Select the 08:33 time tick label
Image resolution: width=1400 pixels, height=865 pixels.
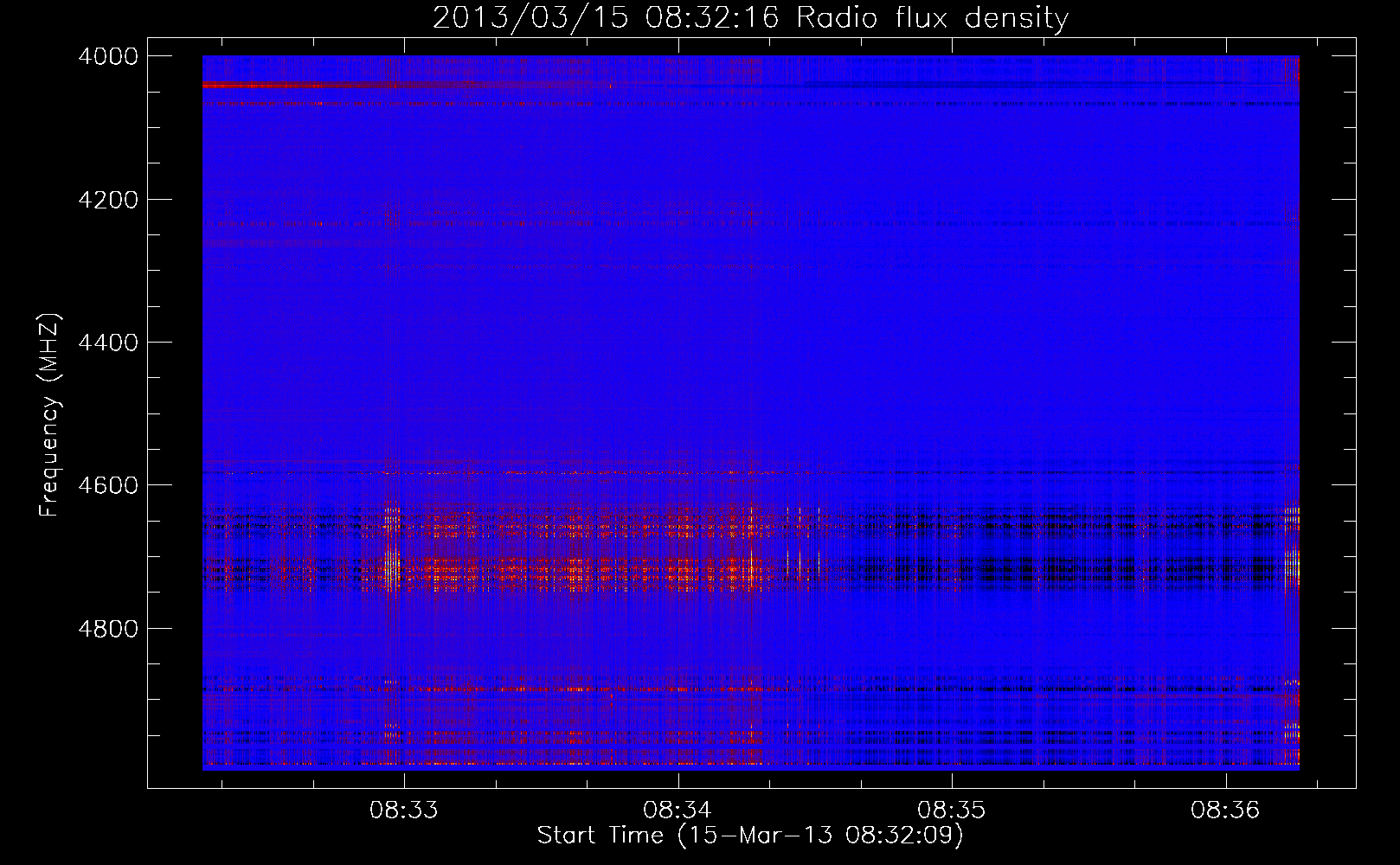coord(403,811)
